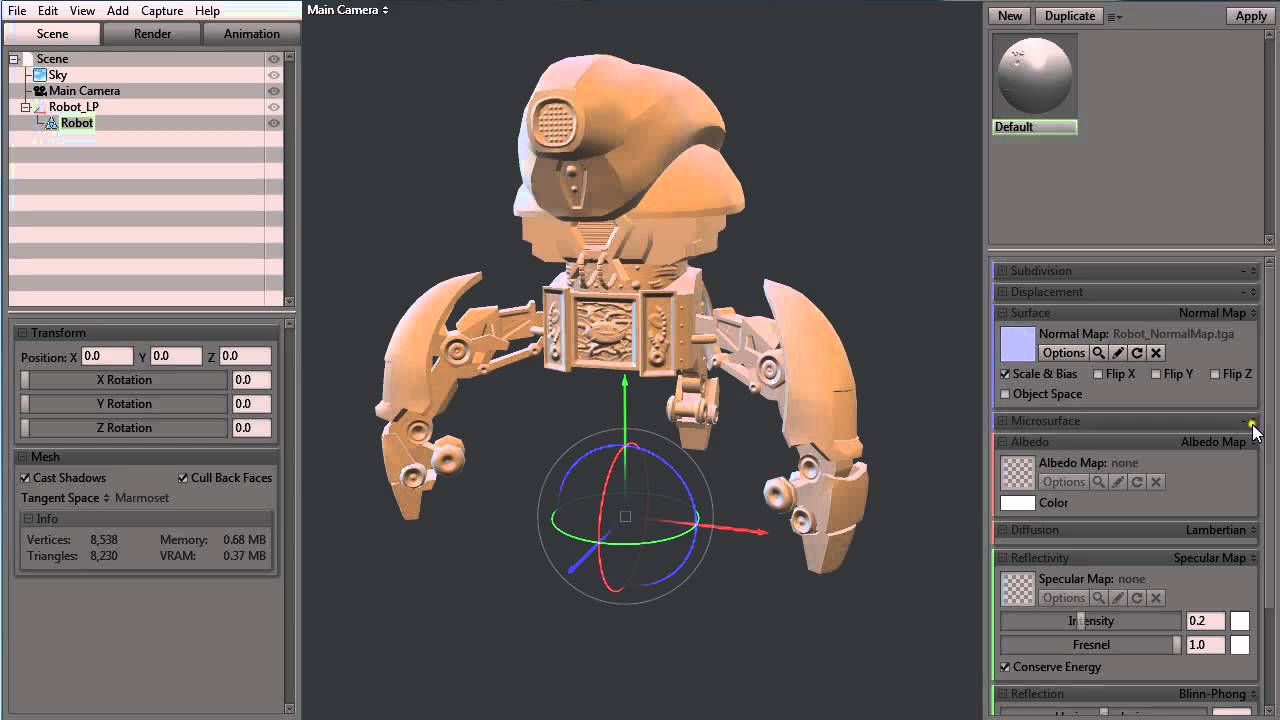Enable the Object Space checkbox
Screen dimensions: 1280x720
pyautogui.click(x=1005, y=394)
